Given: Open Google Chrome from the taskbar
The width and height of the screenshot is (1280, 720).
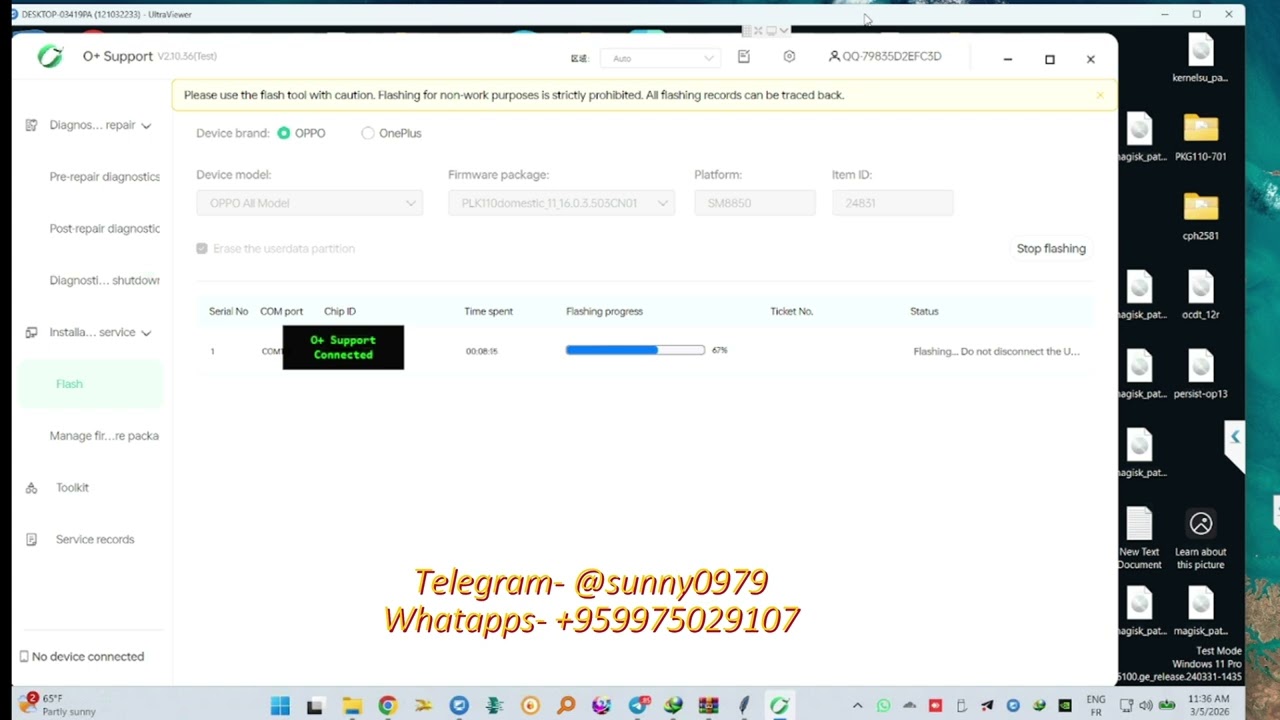Looking at the screenshot, I should [387, 706].
